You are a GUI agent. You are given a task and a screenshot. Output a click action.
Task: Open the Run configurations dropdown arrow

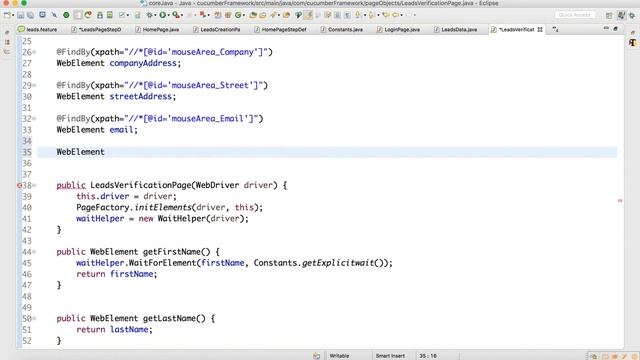point(169,15)
